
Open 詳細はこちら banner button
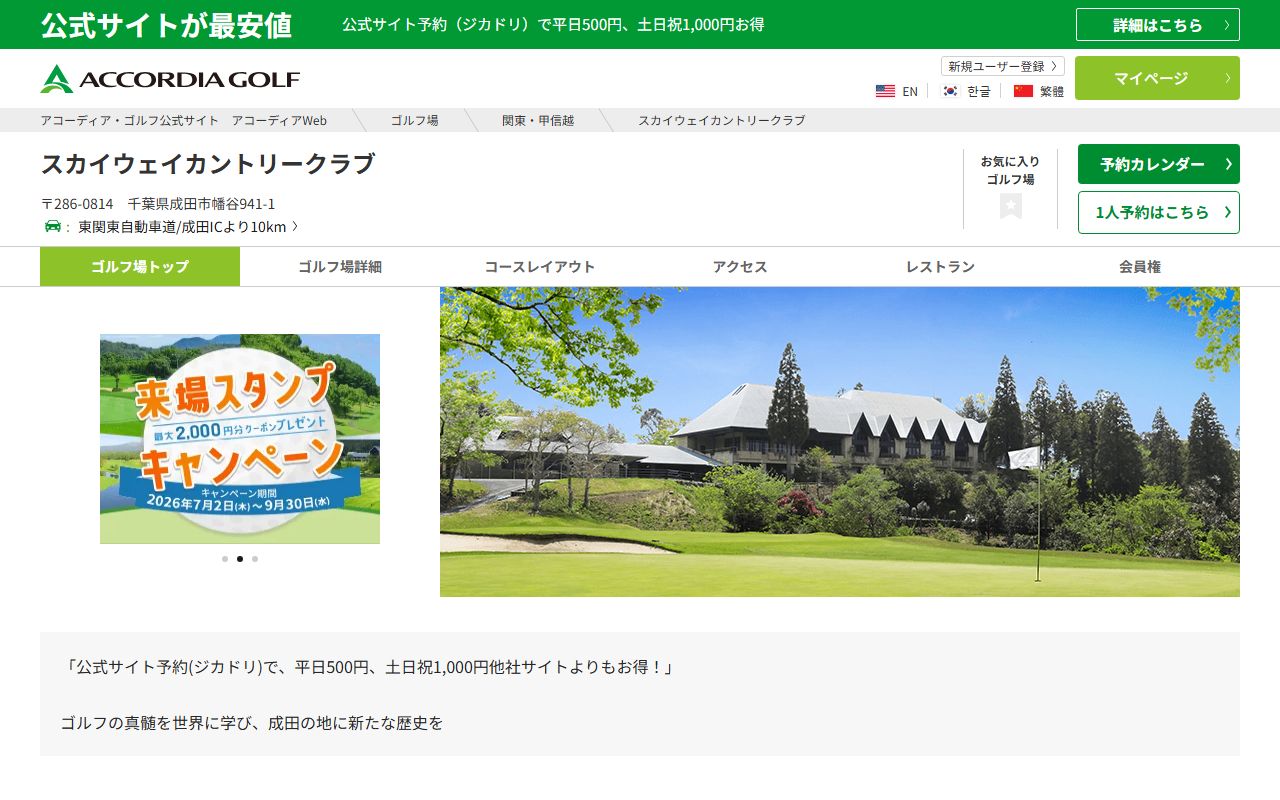pos(1158,25)
